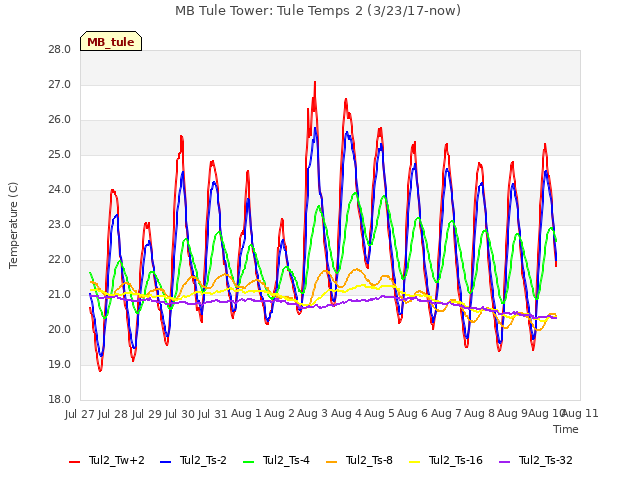Click the Aug 8 x-axis date label

479,414
